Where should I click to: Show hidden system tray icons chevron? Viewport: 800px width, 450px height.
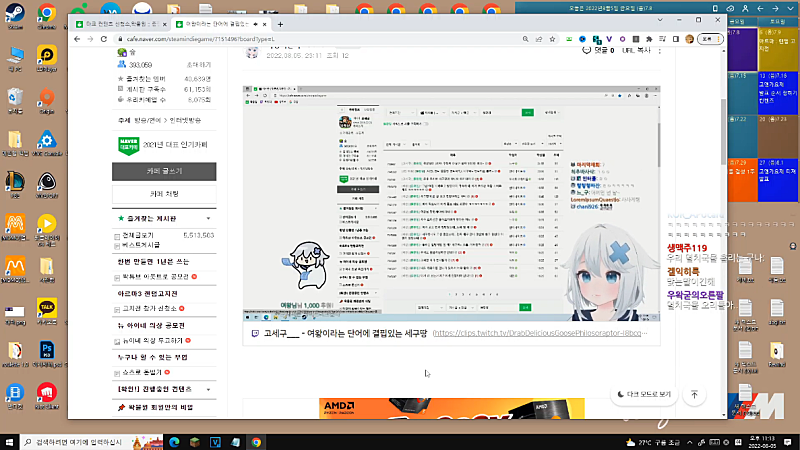pyautogui.click(x=689, y=442)
